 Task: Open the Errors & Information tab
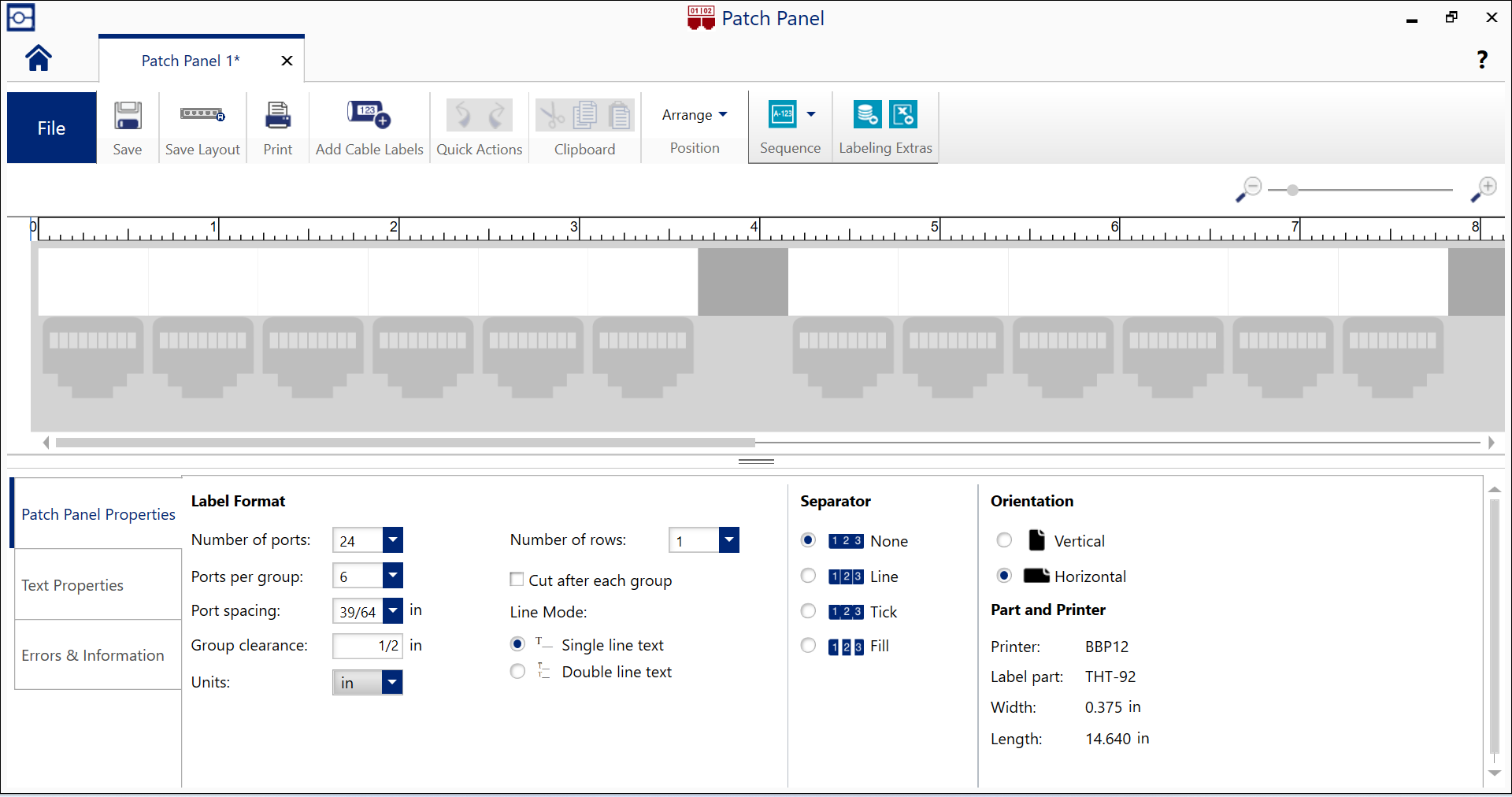pyautogui.click(x=93, y=655)
